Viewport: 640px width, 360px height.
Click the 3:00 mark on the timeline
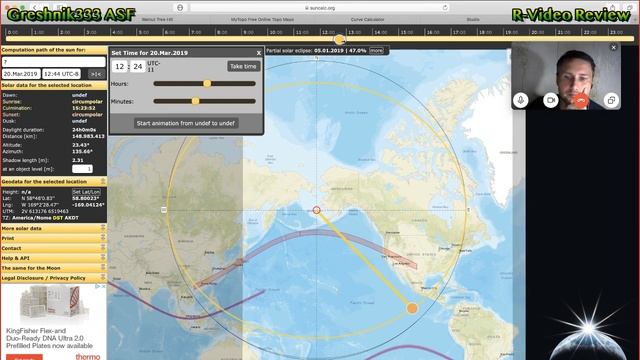[91, 32]
